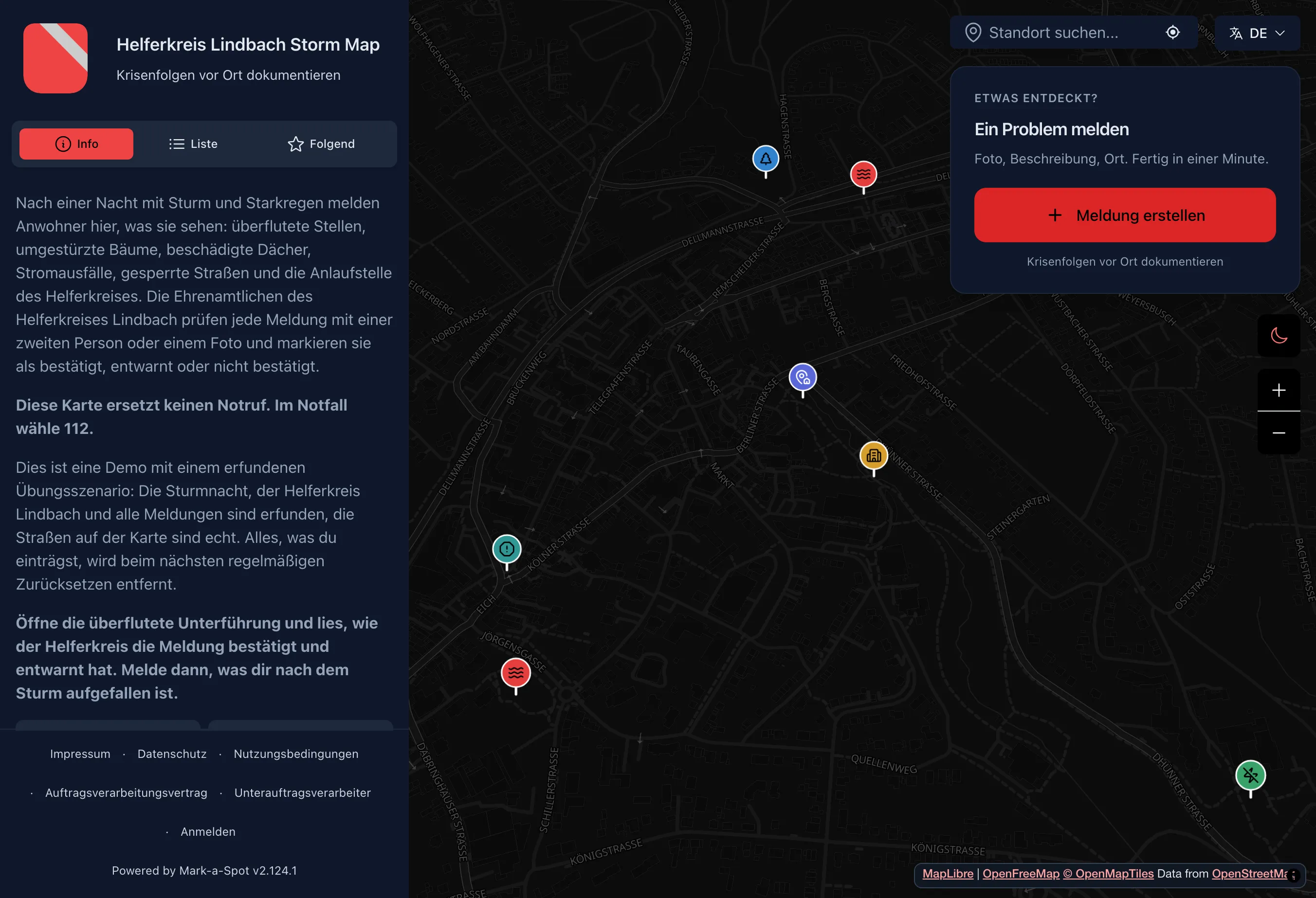Open the yellow building map marker
The image size is (1316, 898).
874,455
